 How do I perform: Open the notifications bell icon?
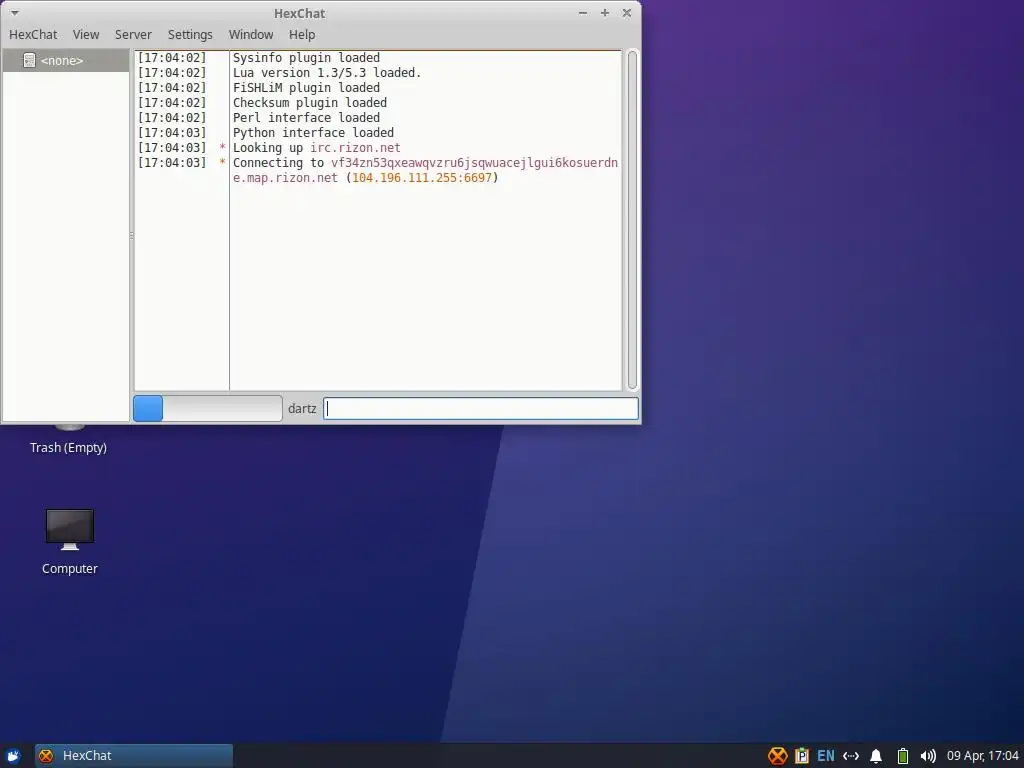(876, 756)
